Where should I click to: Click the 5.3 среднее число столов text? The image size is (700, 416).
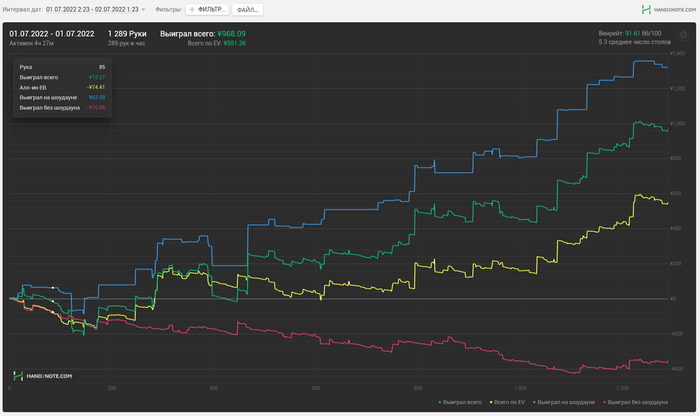point(634,42)
